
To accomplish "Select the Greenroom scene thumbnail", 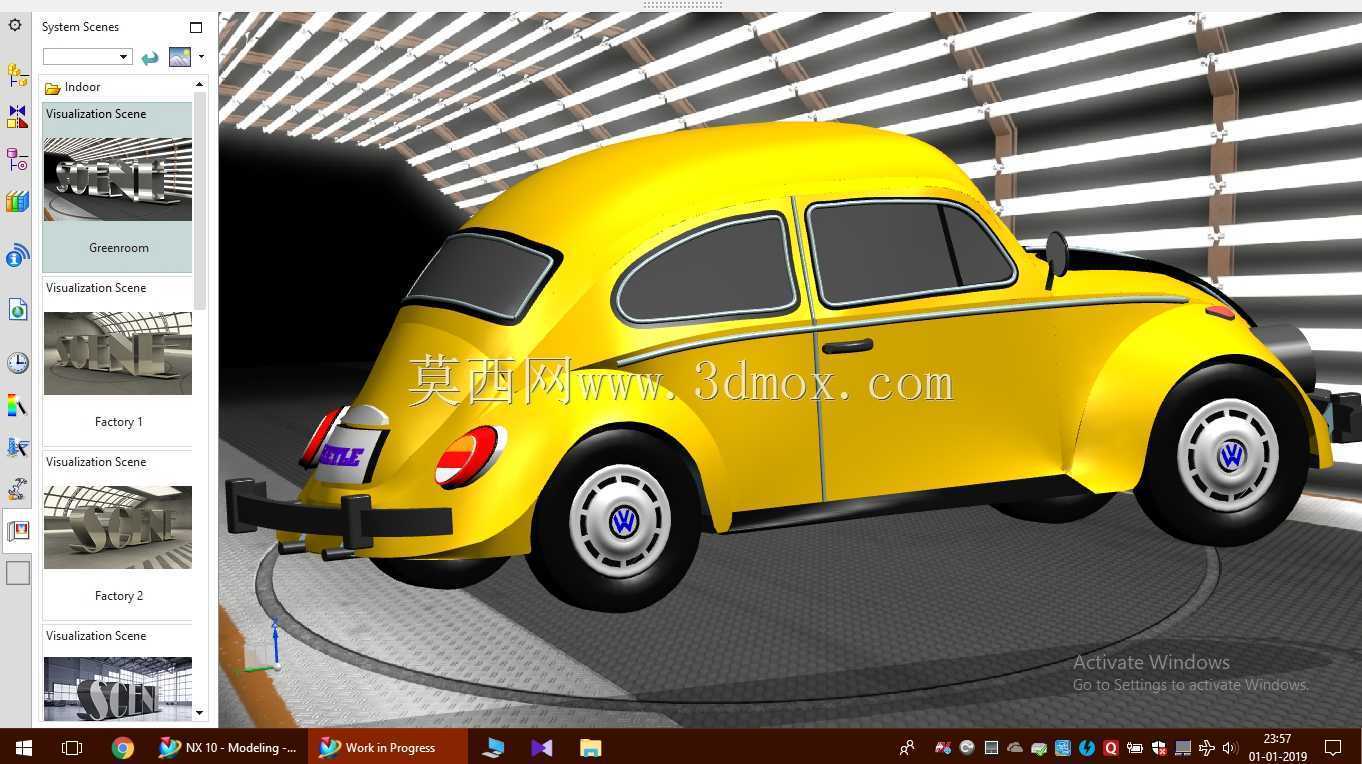I will click(117, 179).
